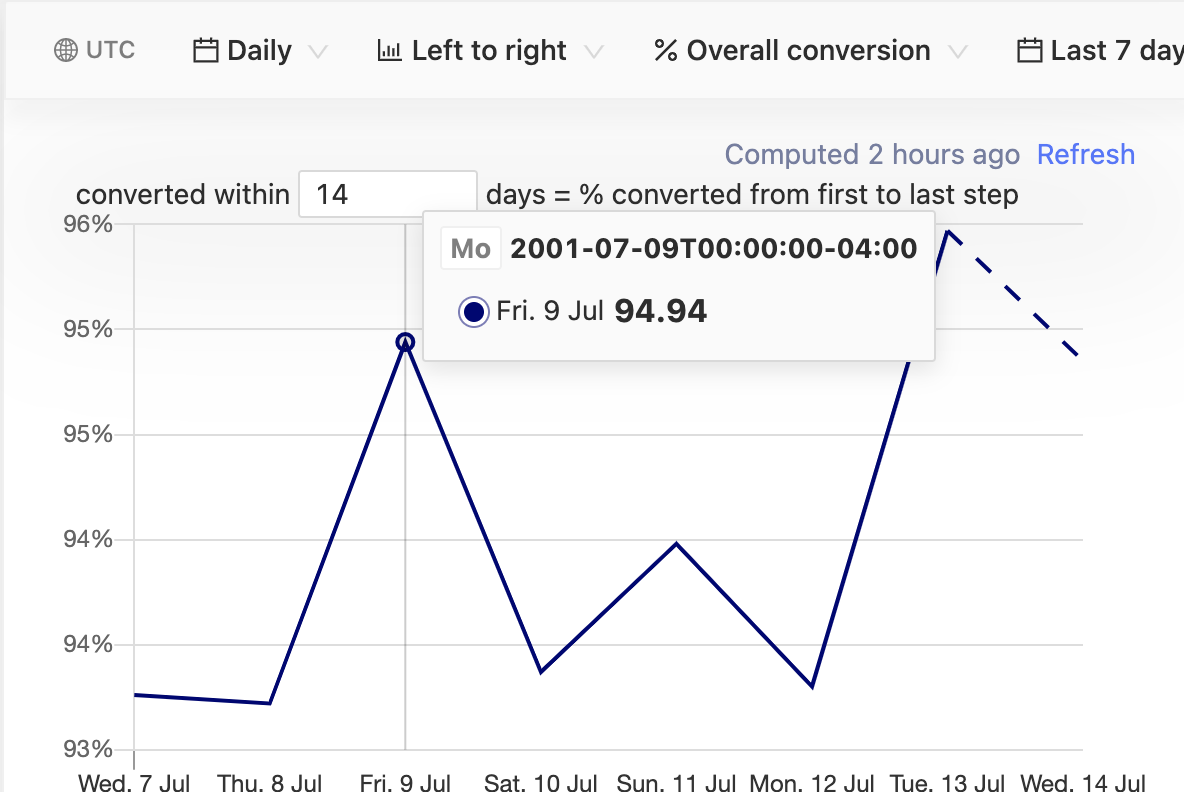Image resolution: width=1184 pixels, height=792 pixels.
Task: Click the percent icon beside Overall conversion
Action: click(665, 51)
